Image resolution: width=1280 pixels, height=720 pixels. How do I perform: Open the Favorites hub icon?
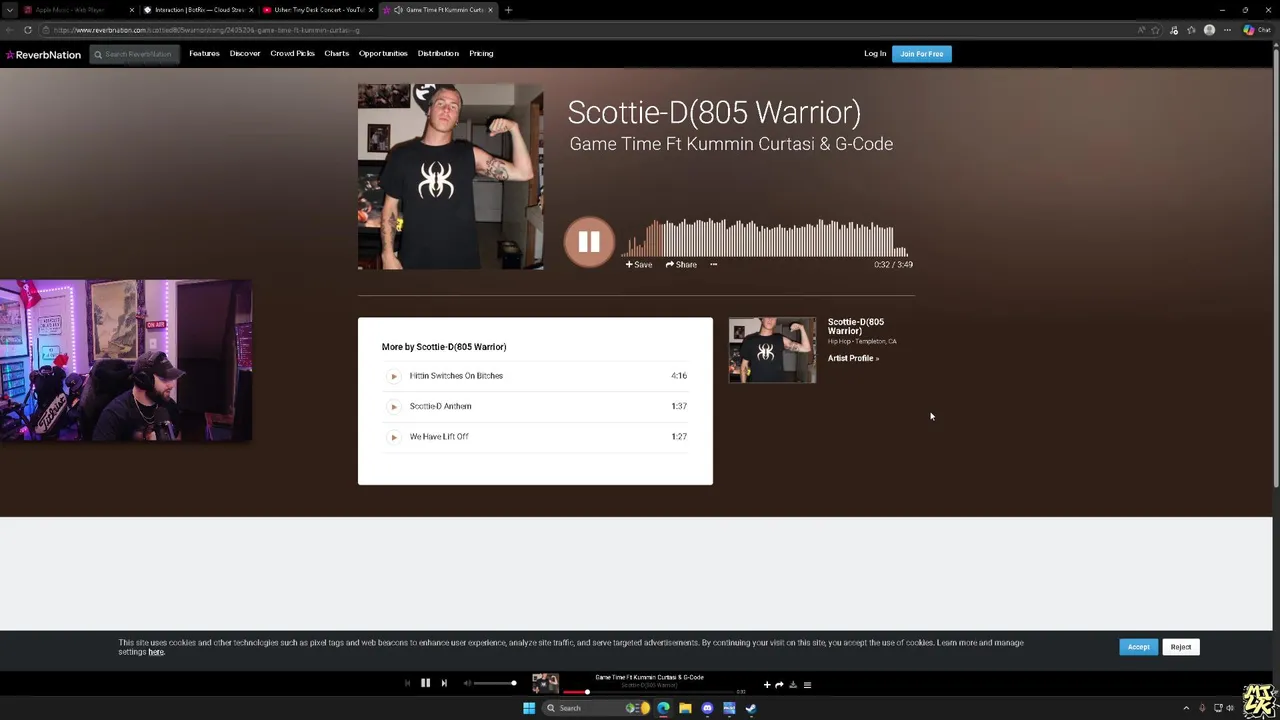coord(1191,30)
